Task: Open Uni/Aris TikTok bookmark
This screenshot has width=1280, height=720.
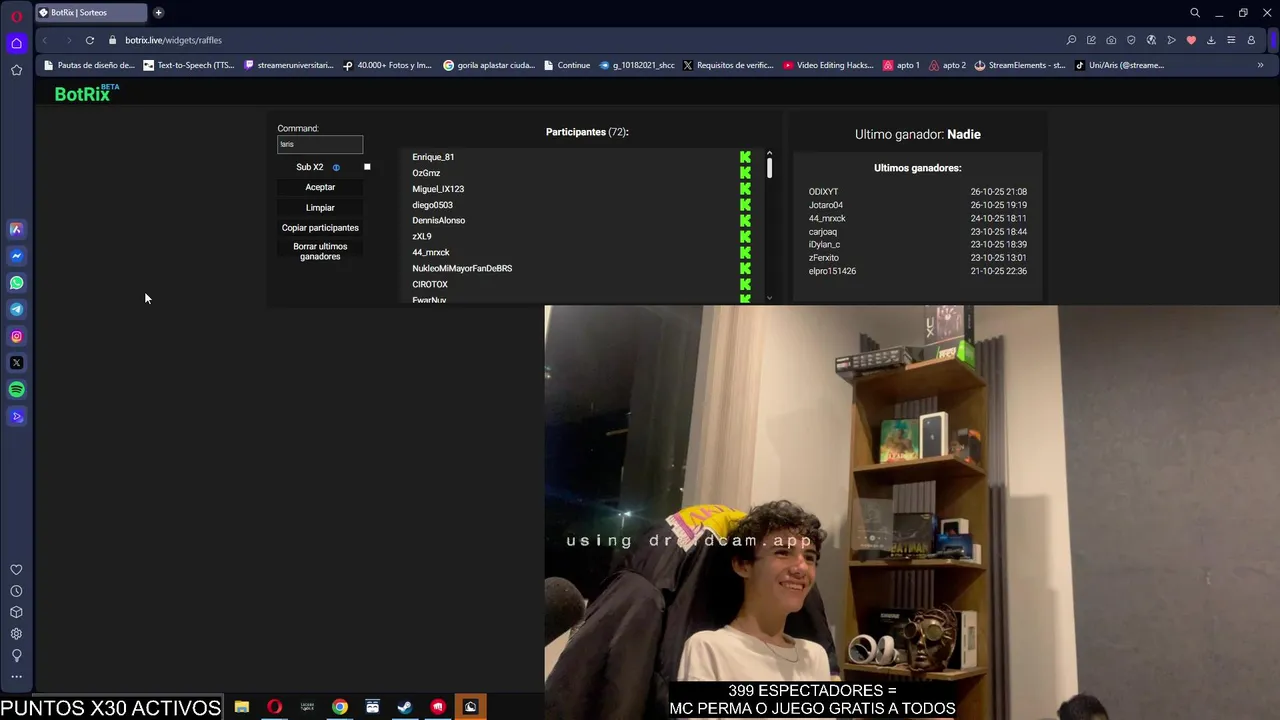Action: pyautogui.click(x=1120, y=65)
